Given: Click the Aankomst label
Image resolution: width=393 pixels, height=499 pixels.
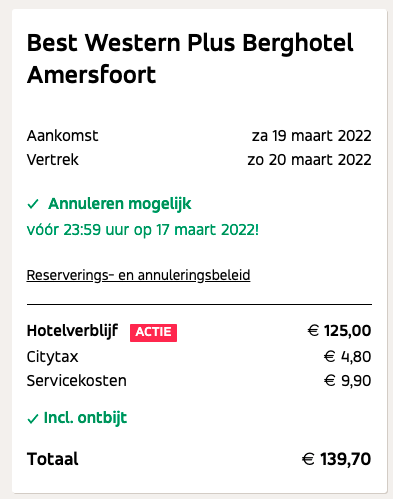Looking at the screenshot, I should [62, 136].
